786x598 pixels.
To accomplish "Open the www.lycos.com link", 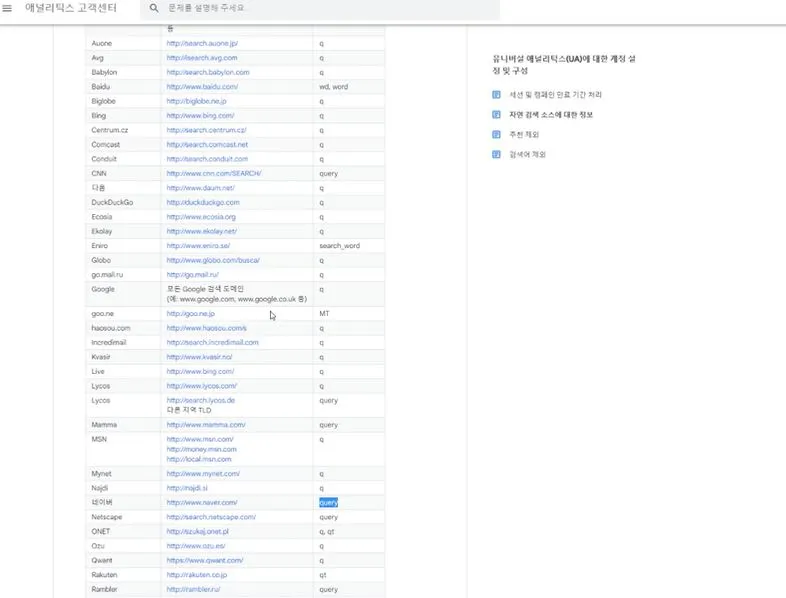I will click(x=202, y=386).
